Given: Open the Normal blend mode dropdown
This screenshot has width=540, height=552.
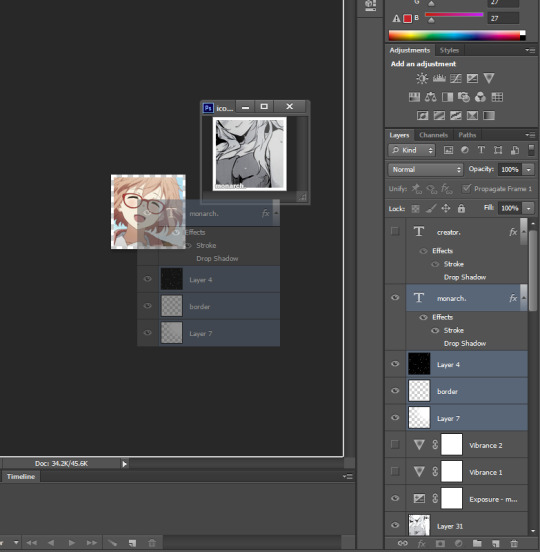Looking at the screenshot, I should tap(425, 170).
